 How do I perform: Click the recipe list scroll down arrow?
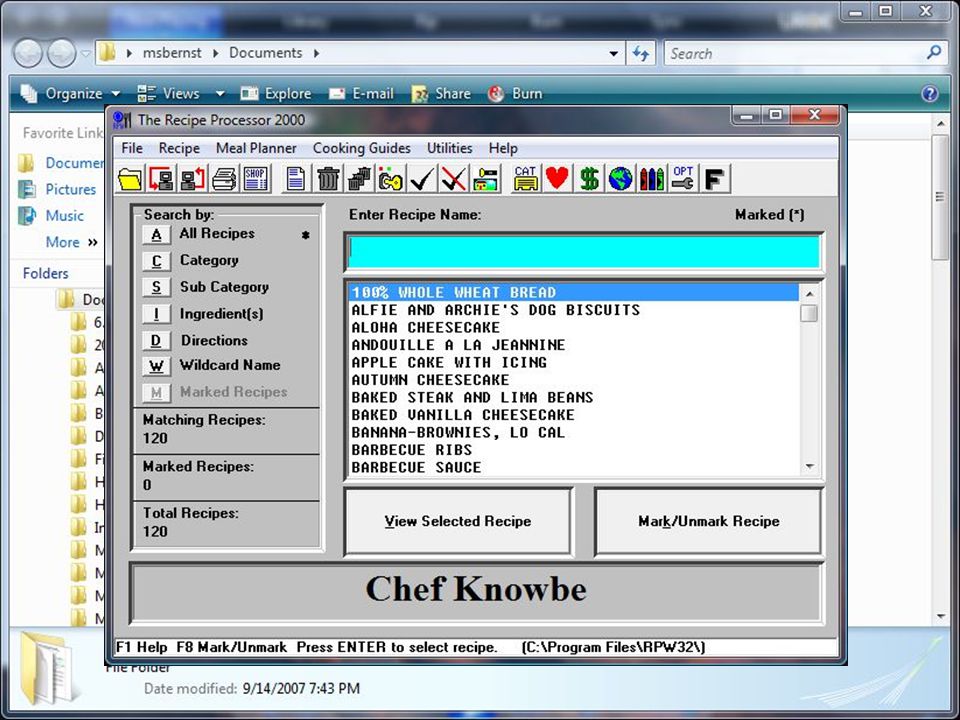pos(809,467)
